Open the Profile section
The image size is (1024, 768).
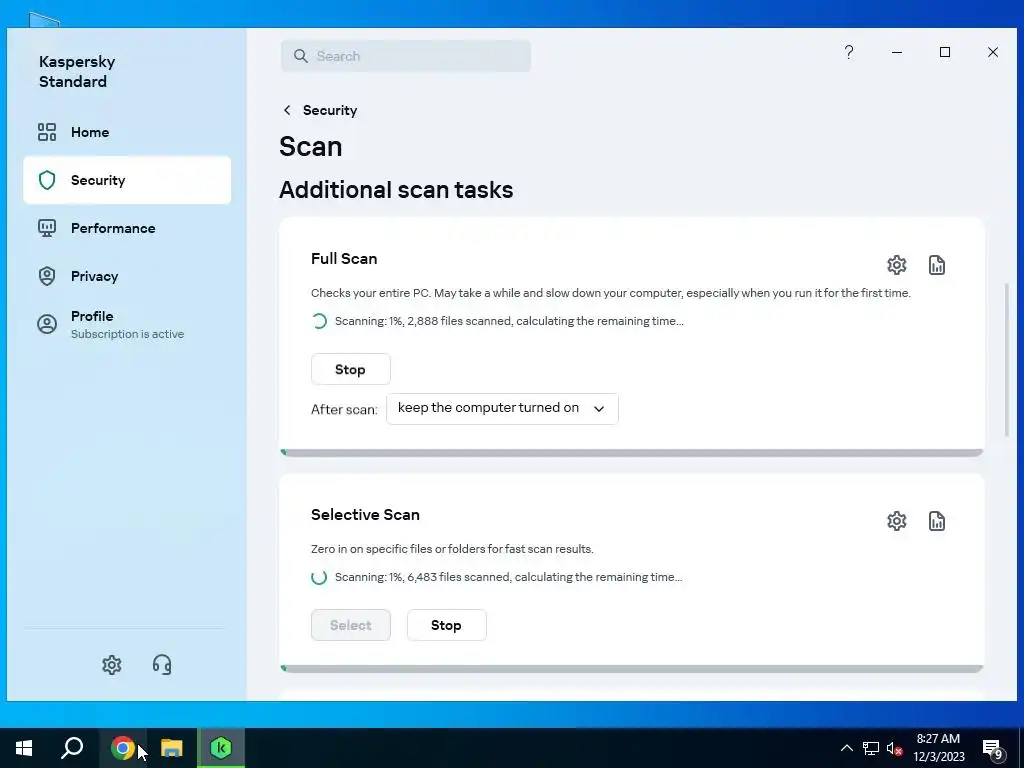click(127, 325)
